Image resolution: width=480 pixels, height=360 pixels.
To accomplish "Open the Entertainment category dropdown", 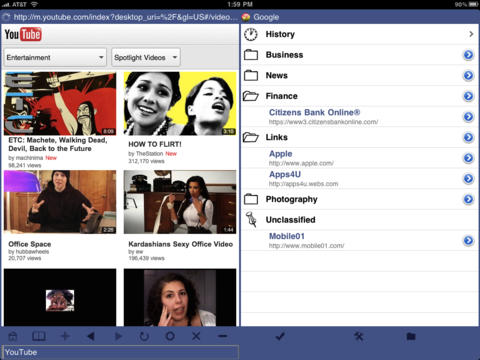I will (x=55, y=57).
